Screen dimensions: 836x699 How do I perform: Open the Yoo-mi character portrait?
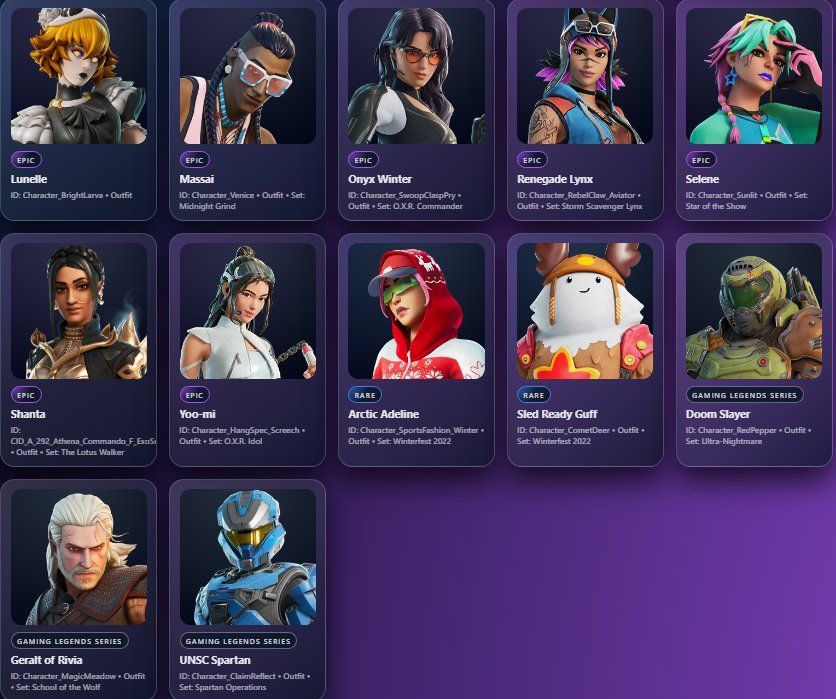coord(248,311)
